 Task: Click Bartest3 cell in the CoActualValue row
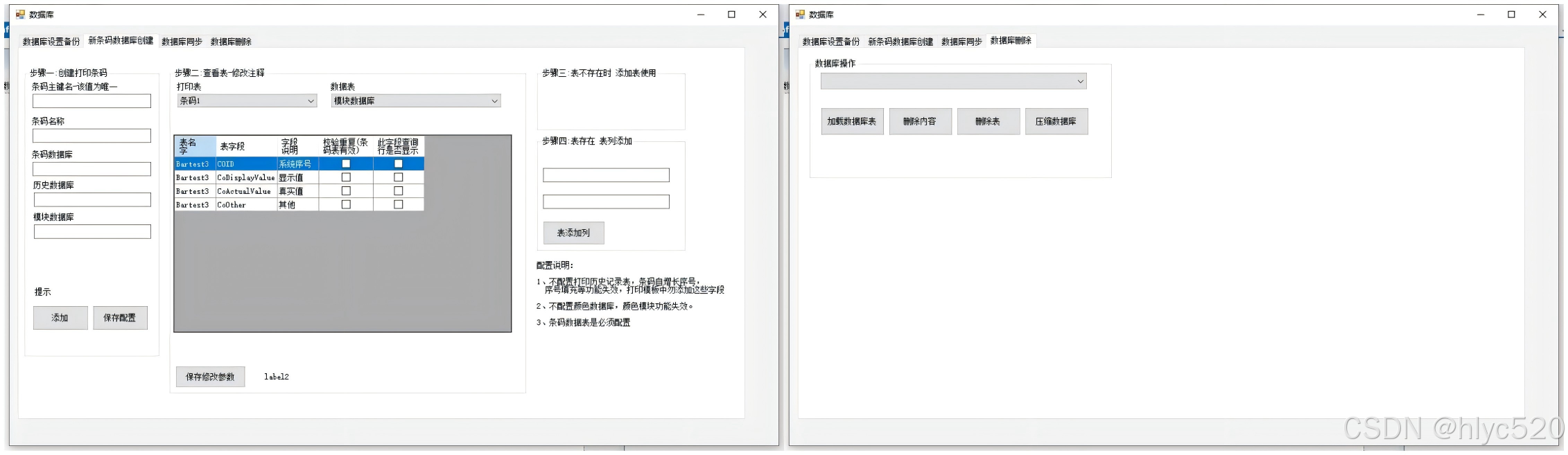pos(195,191)
